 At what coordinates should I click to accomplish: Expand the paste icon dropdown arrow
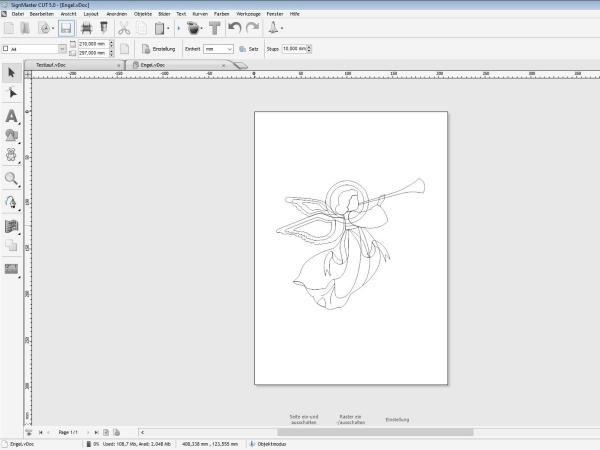170,29
